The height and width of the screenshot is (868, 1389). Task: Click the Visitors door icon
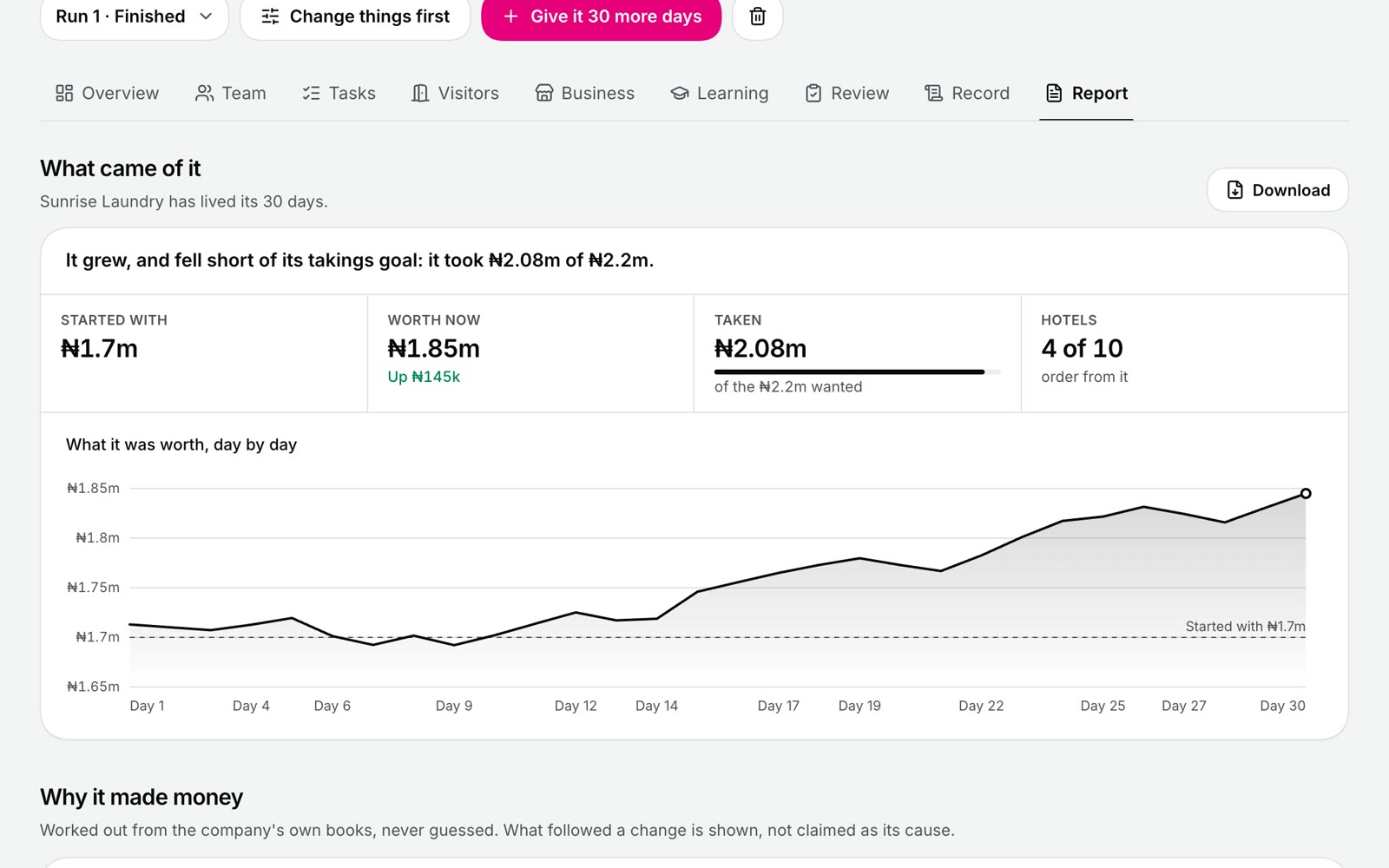(420, 93)
